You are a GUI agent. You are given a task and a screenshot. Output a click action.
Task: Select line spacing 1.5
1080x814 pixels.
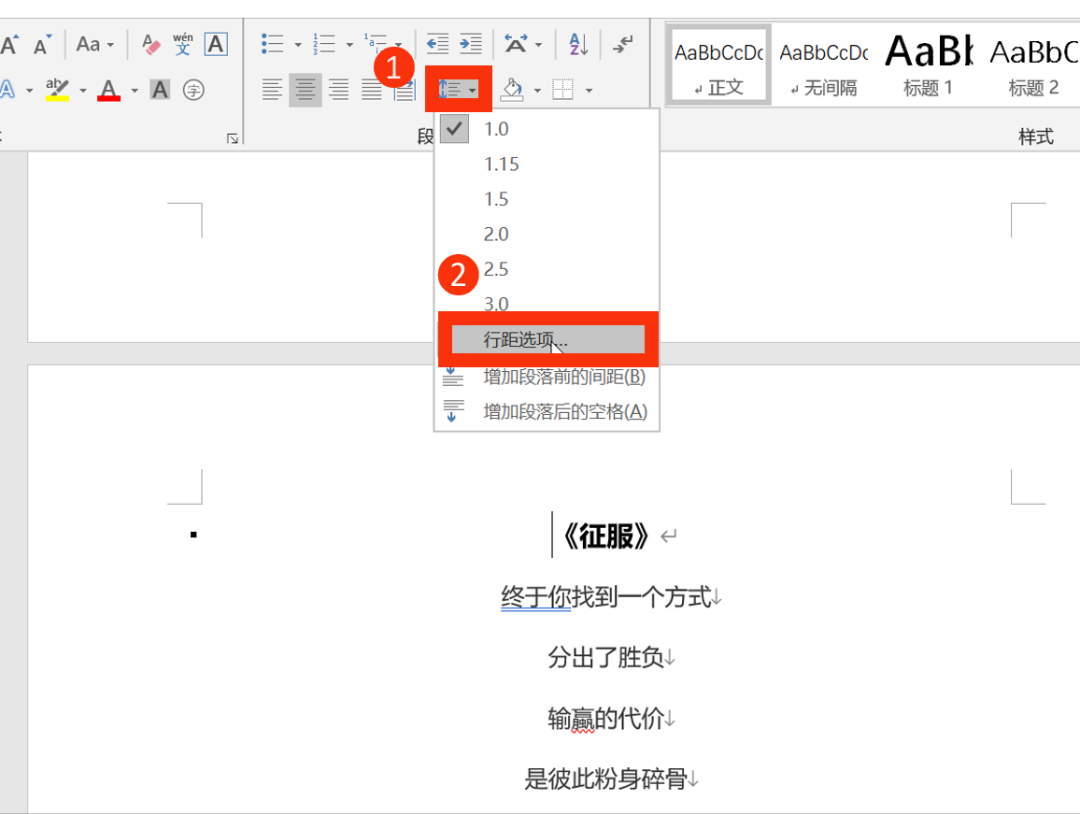point(547,199)
